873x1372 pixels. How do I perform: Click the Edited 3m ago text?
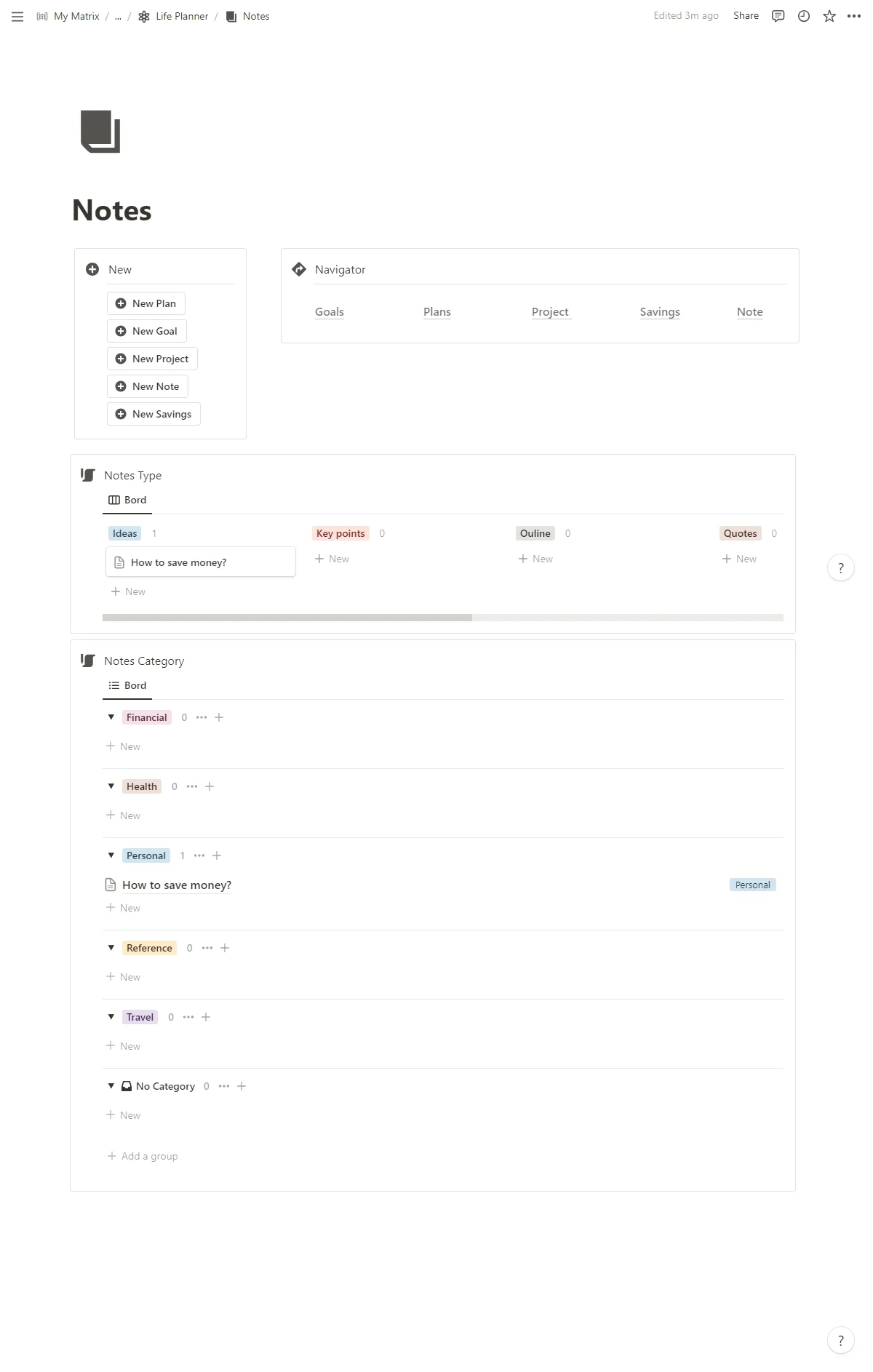coord(686,16)
